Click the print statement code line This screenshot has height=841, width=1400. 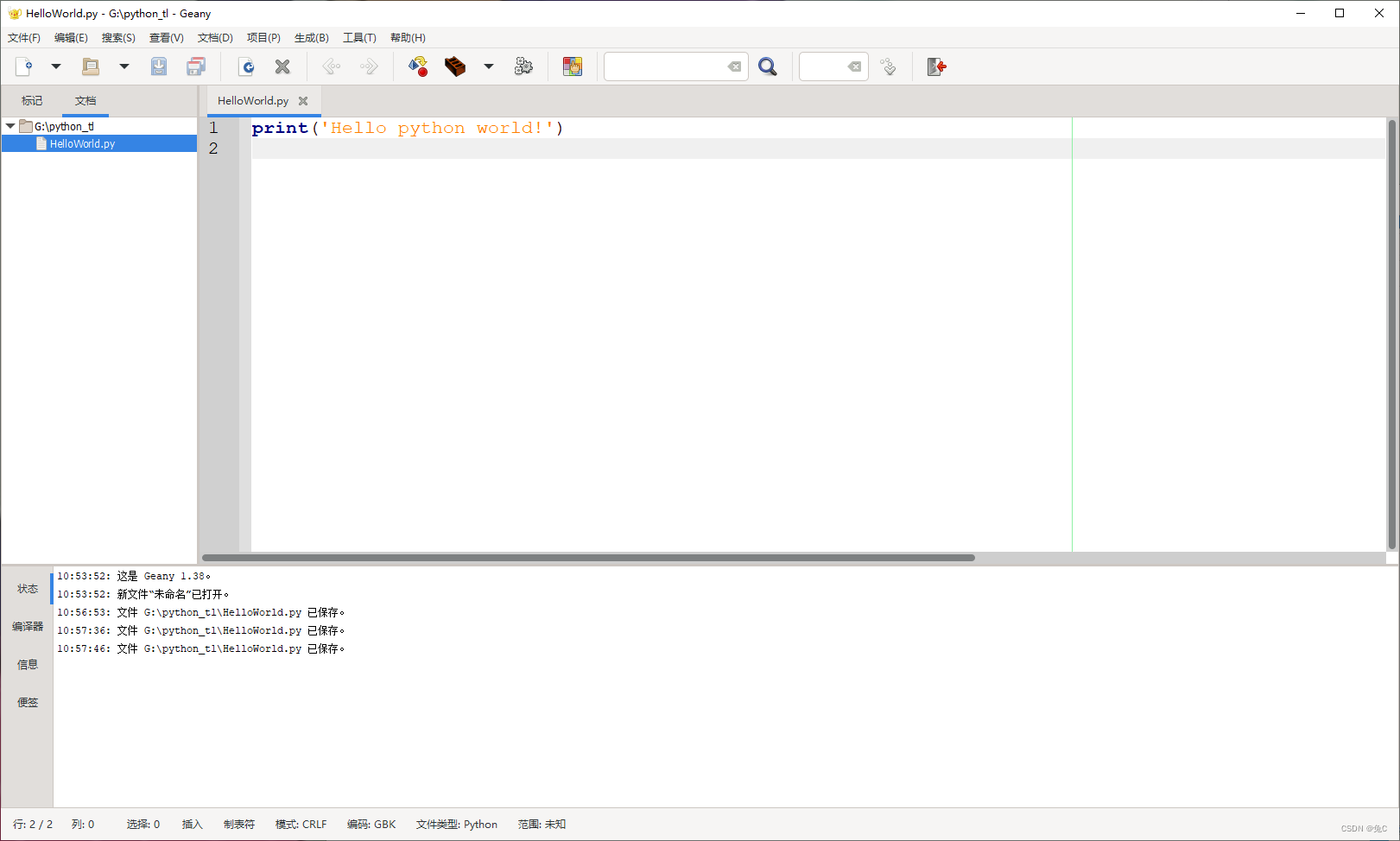[407, 128]
